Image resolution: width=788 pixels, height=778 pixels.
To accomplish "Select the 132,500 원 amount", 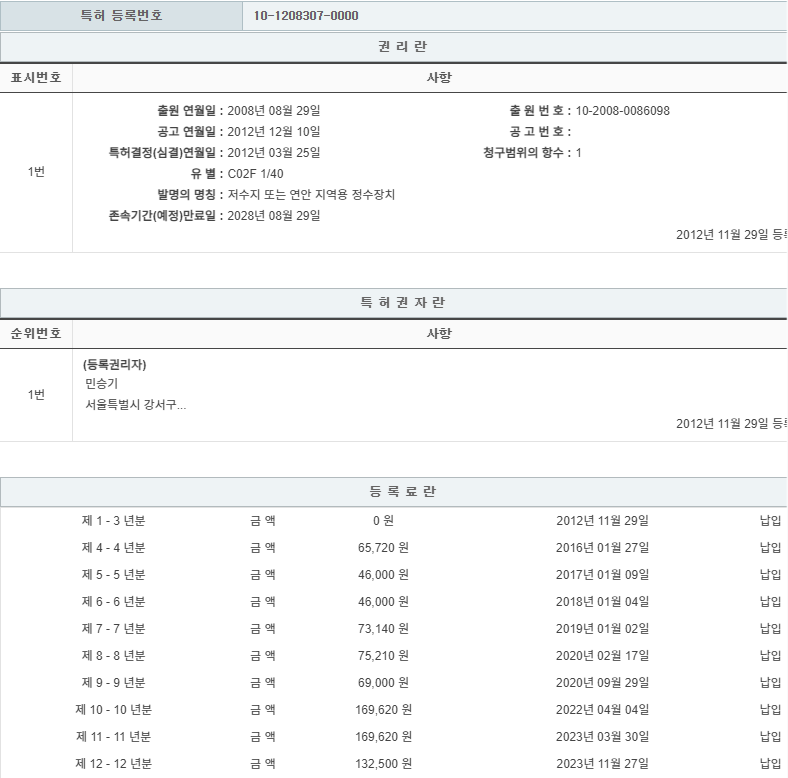I will [383, 764].
